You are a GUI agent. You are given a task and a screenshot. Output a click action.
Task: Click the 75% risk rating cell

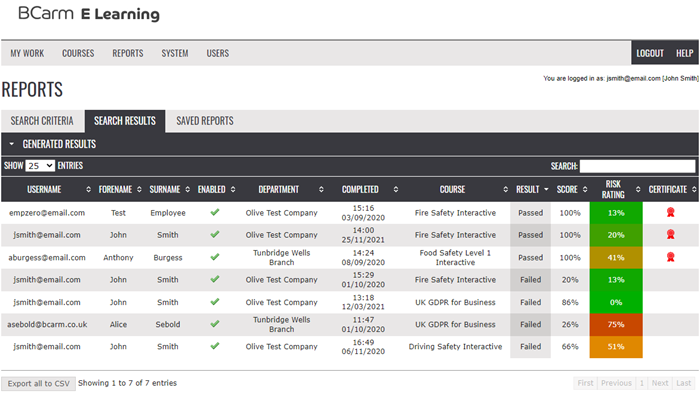click(616, 324)
